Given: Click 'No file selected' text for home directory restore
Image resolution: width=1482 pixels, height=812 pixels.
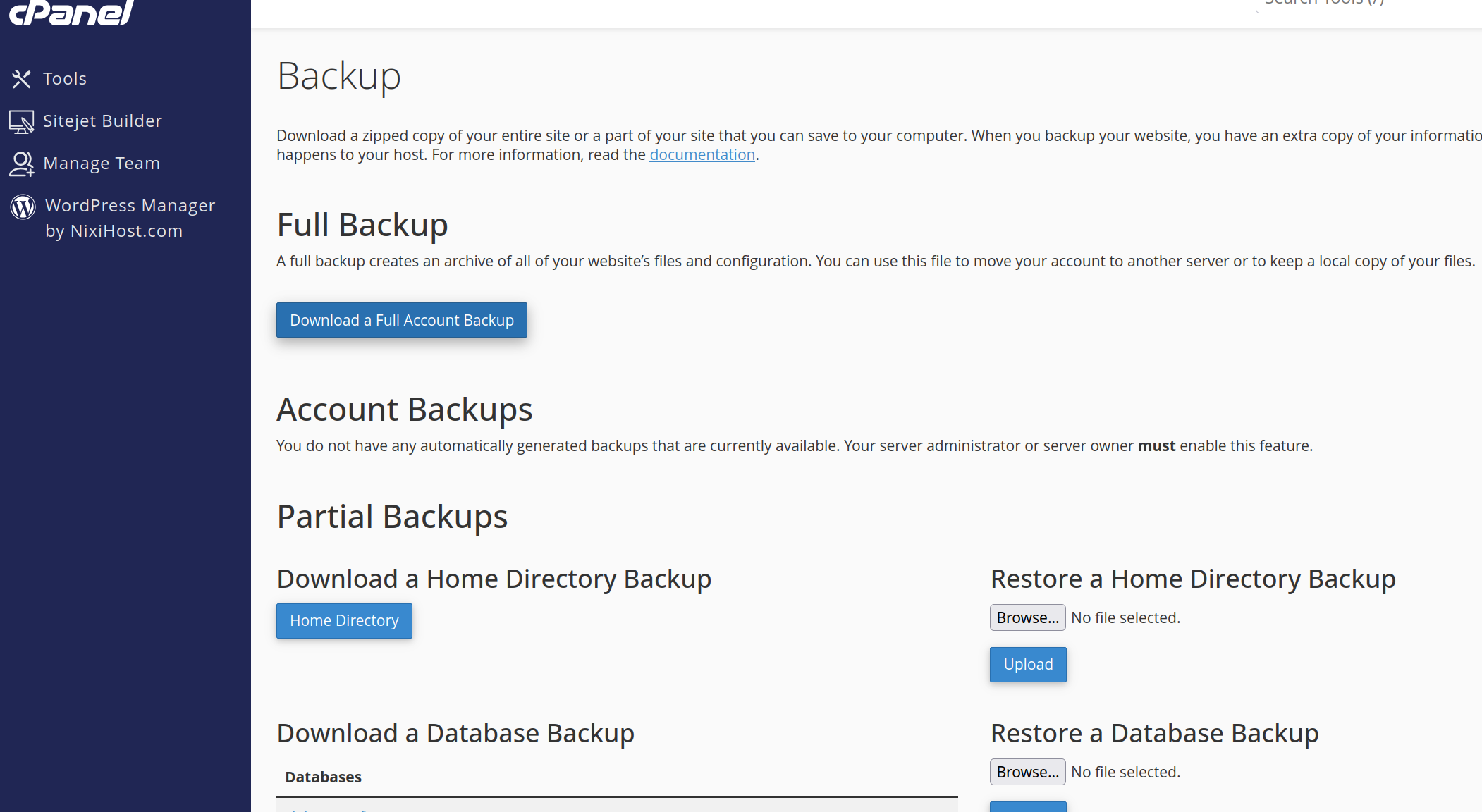Looking at the screenshot, I should tap(1125, 618).
